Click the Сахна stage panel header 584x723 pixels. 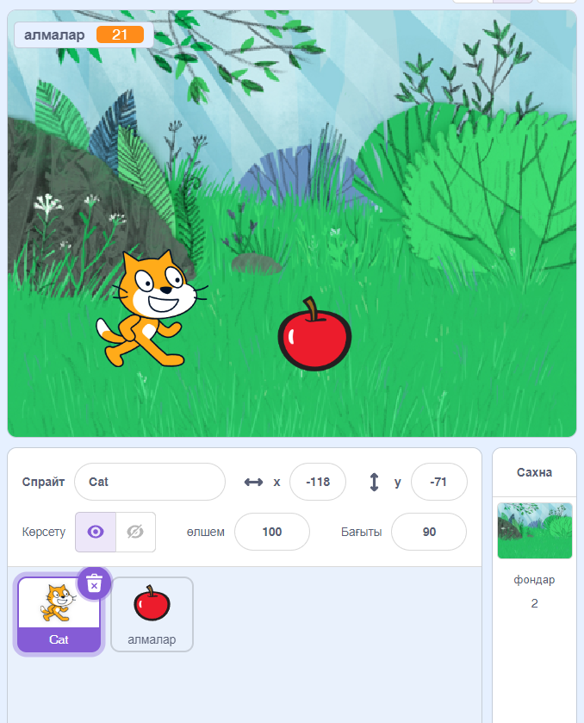(x=534, y=472)
